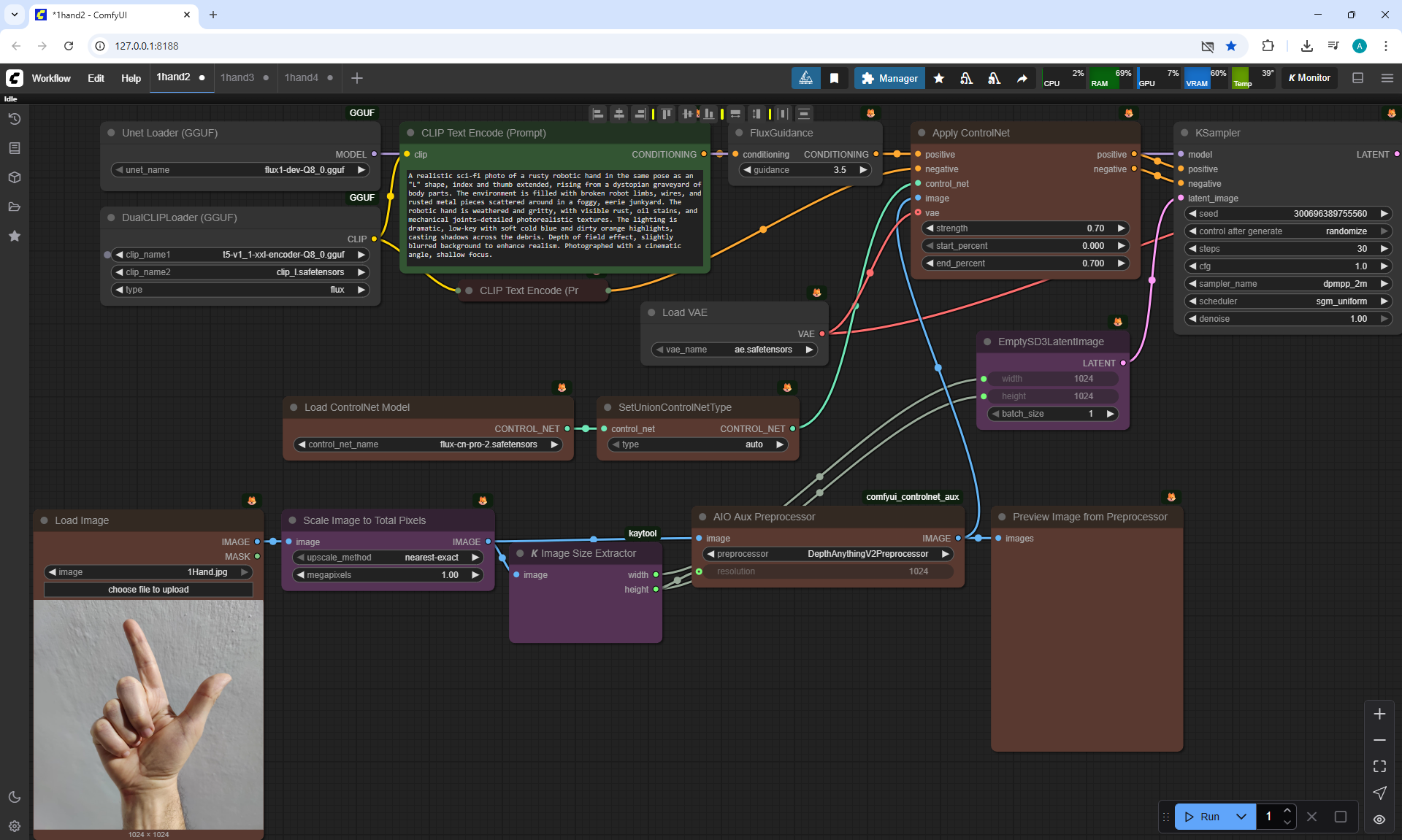Adjust the strength slider in Apply ControlNet
This screenshot has width=1402, height=840.
tap(1024, 228)
